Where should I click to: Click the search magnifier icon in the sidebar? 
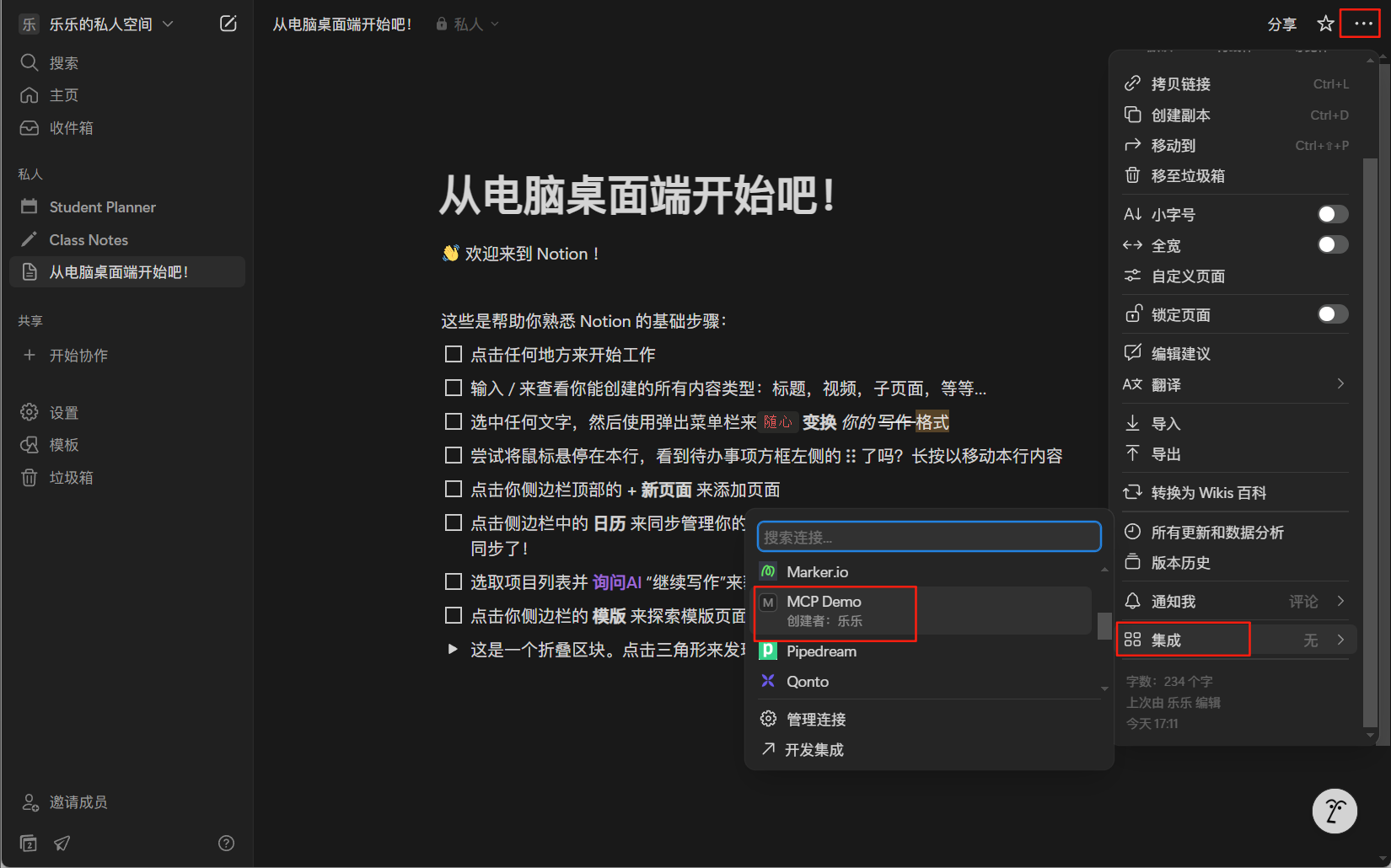tap(30, 62)
